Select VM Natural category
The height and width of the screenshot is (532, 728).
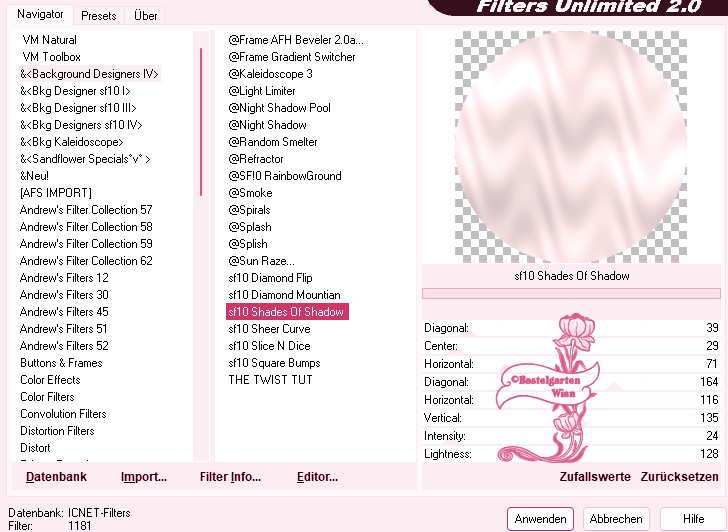pos(49,40)
